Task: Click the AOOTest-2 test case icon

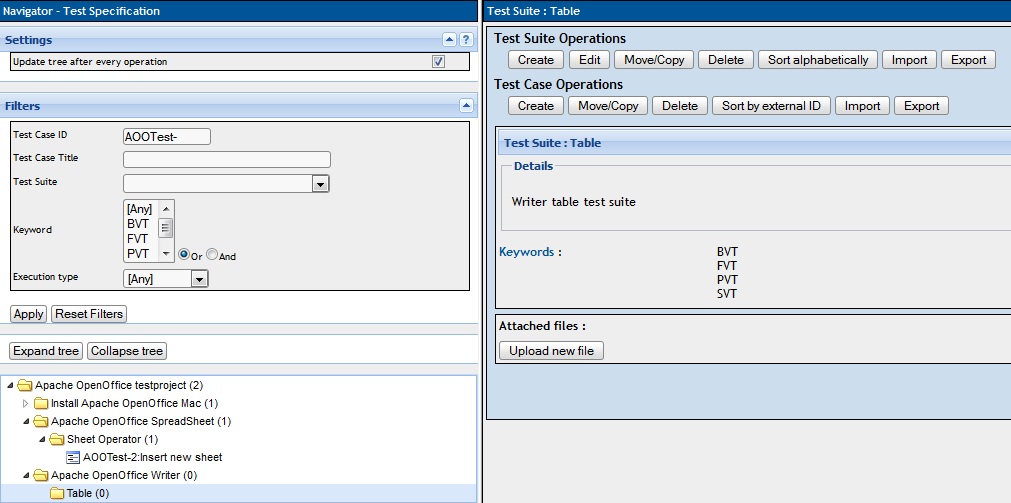Action: tap(74, 458)
